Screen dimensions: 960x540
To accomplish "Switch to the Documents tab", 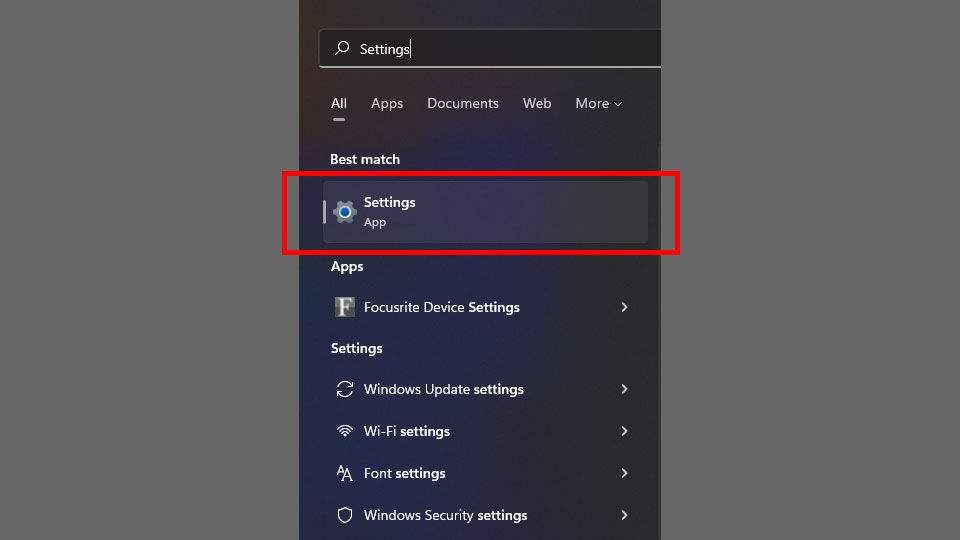I will tap(463, 103).
